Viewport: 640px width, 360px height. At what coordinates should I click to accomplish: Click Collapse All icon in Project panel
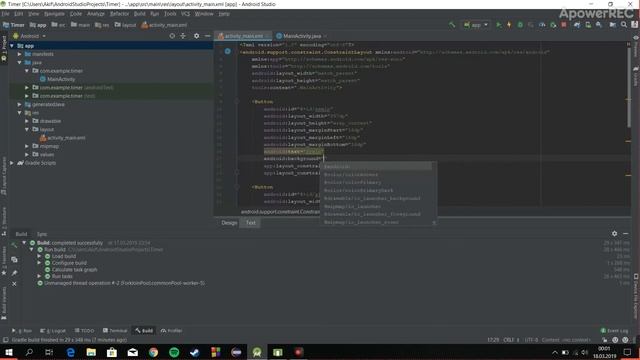(183, 36)
